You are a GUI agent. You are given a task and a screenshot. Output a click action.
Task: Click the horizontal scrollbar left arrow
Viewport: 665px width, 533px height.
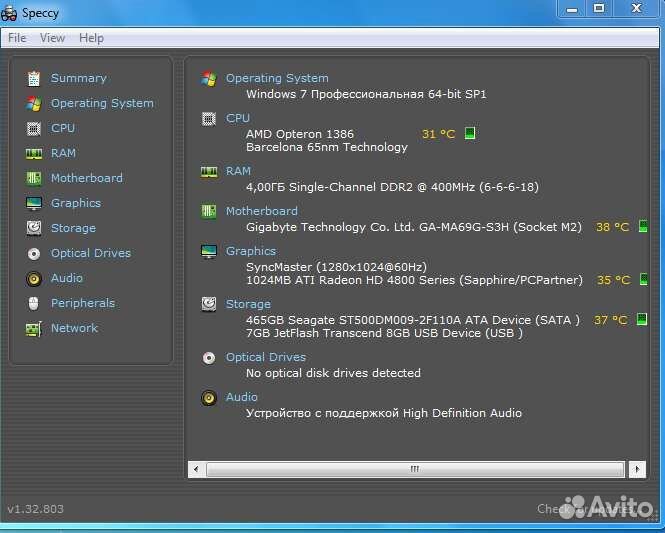click(196, 469)
